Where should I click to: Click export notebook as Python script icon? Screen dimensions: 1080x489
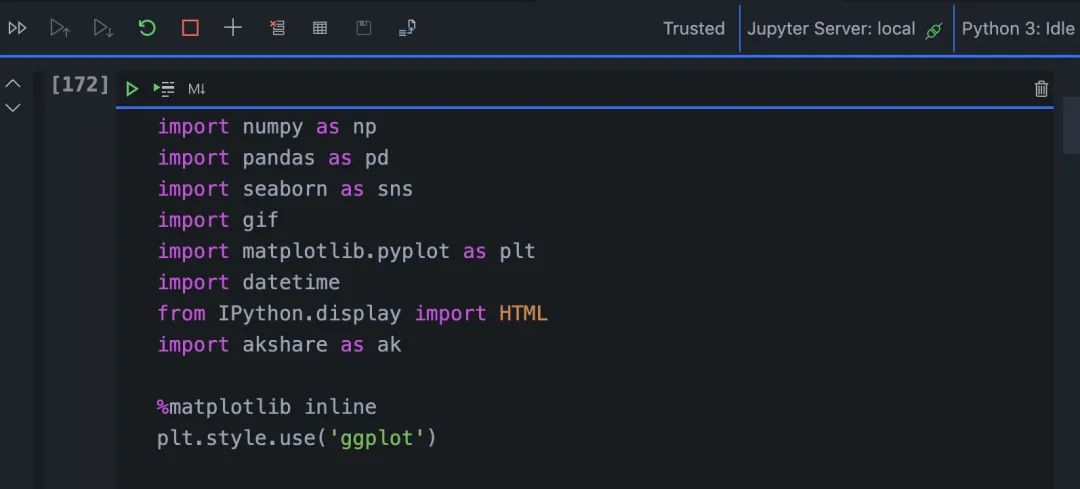click(x=407, y=28)
